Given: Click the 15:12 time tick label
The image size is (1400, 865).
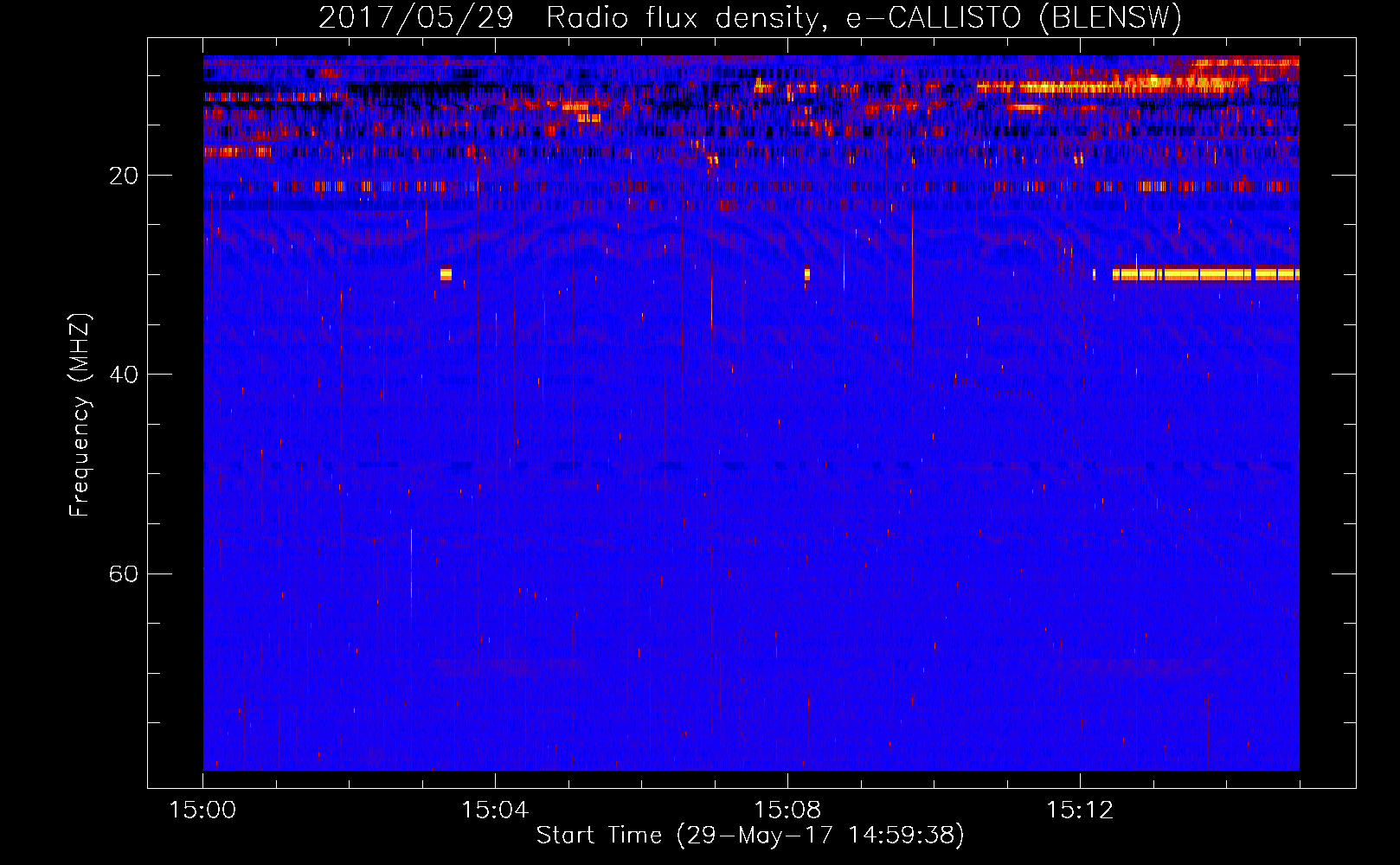Looking at the screenshot, I should point(1080,811).
